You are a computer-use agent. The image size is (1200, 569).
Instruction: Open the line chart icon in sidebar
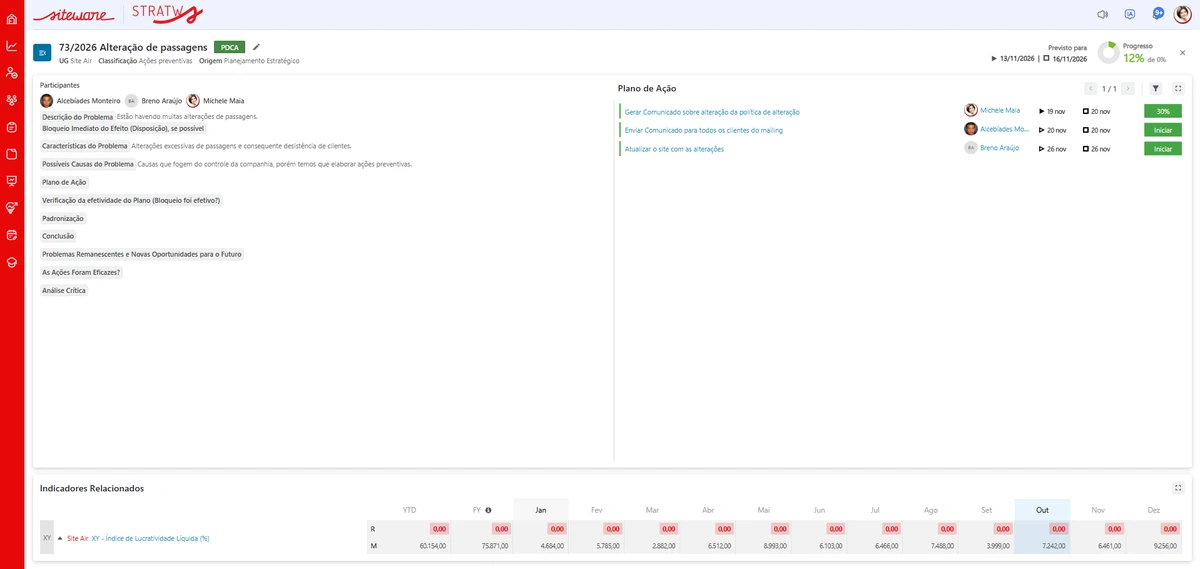[12, 46]
